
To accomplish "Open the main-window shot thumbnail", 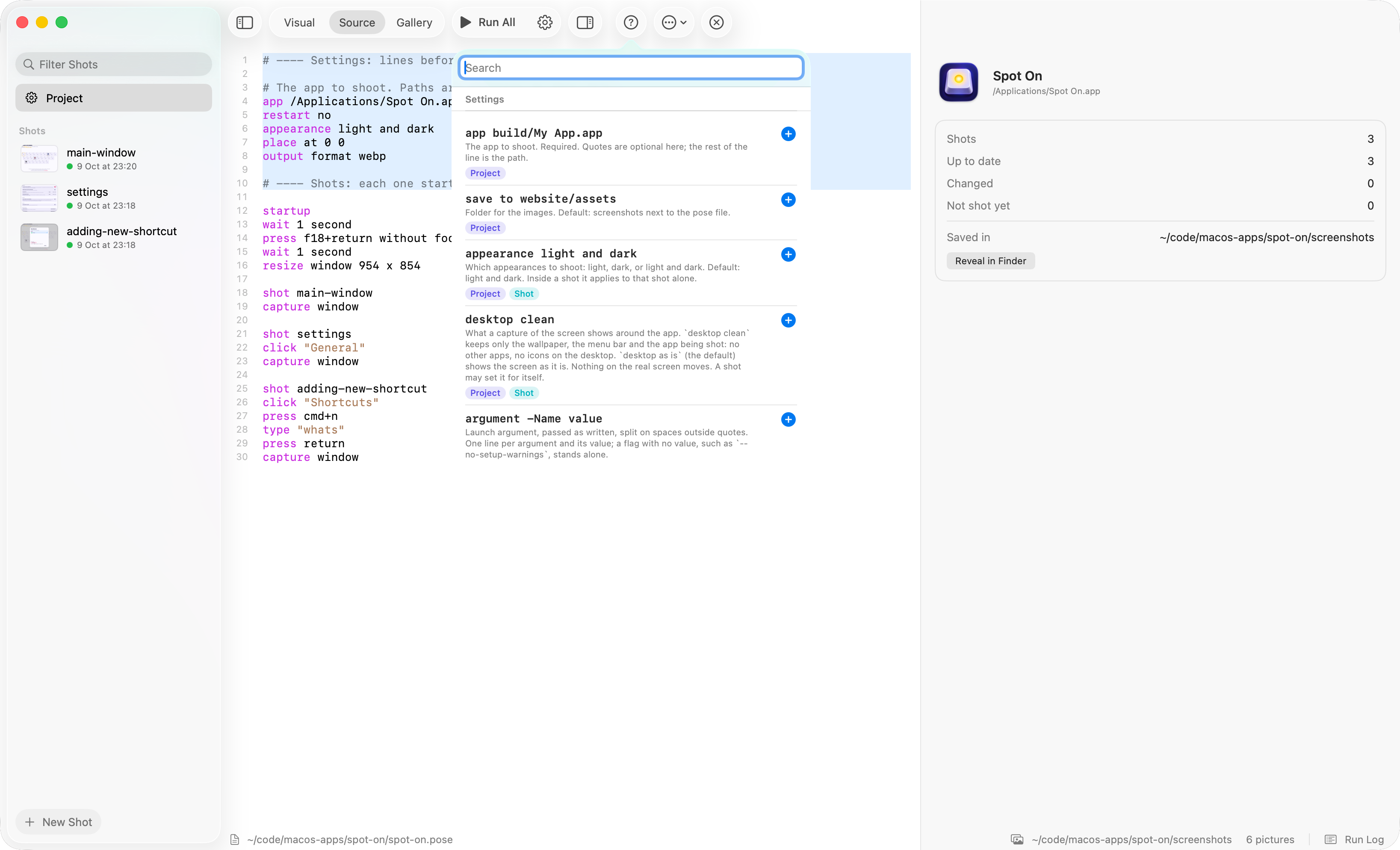I will (38, 159).
